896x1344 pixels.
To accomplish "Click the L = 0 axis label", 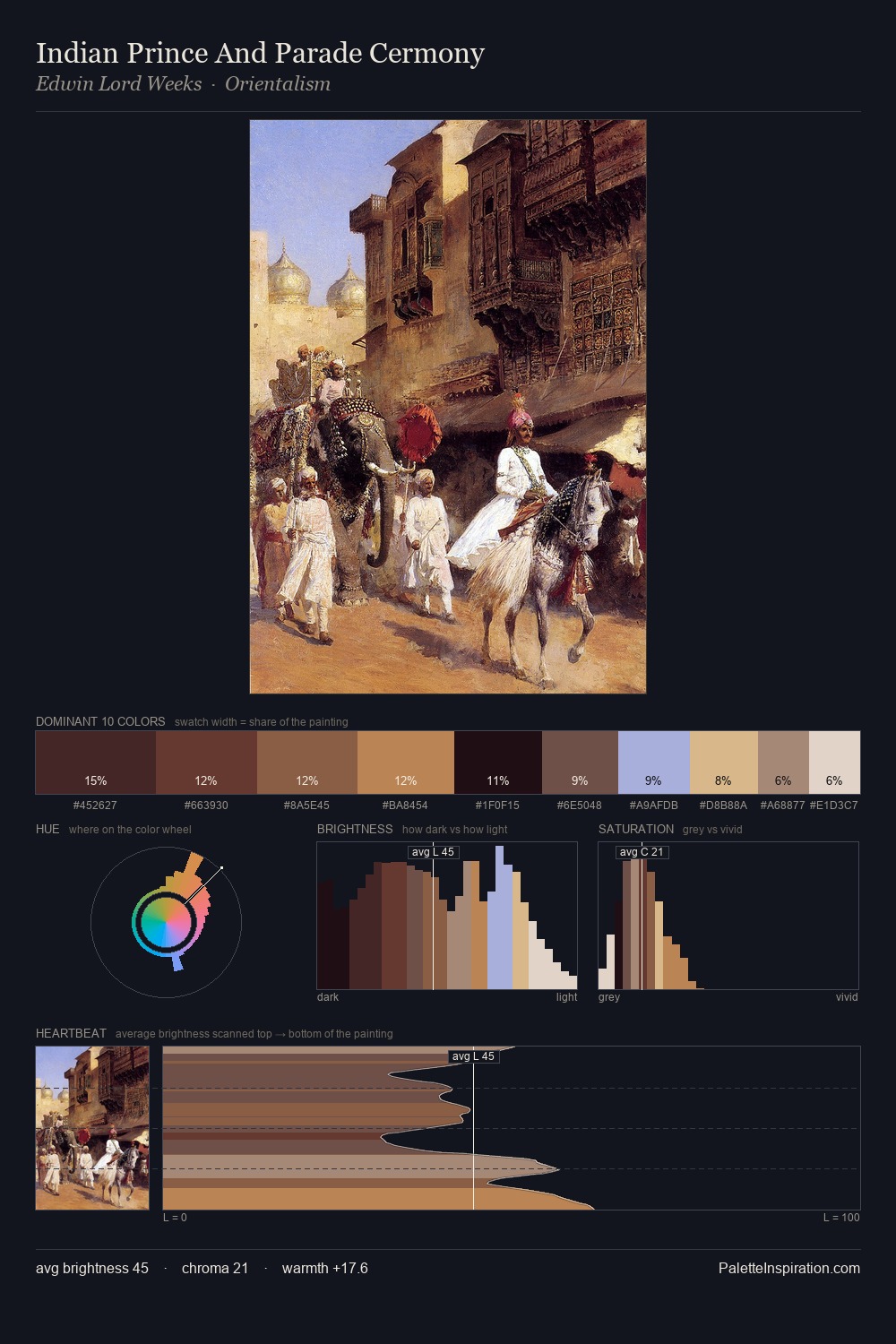I will [x=175, y=1218].
